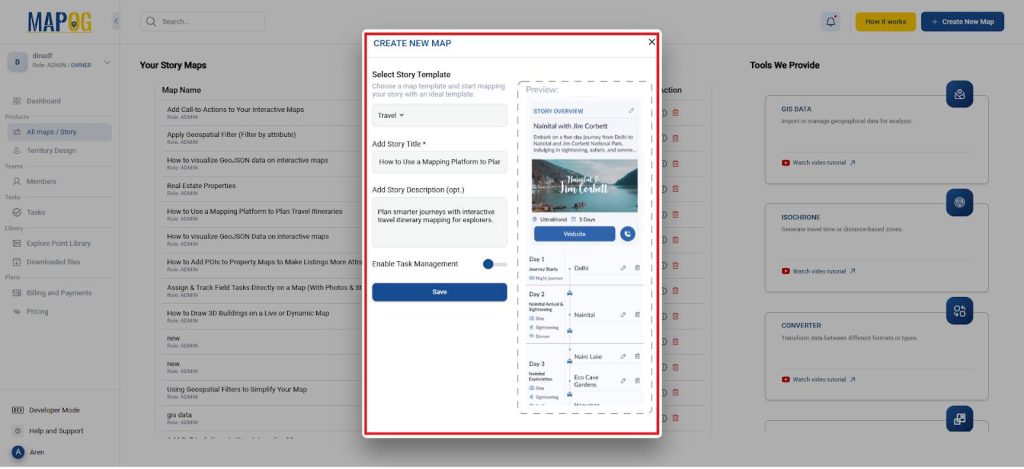The height and width of the screenshot is (469, 1024).
Task: Delete the Using Geospatial Filters map row
Action: 675,393
